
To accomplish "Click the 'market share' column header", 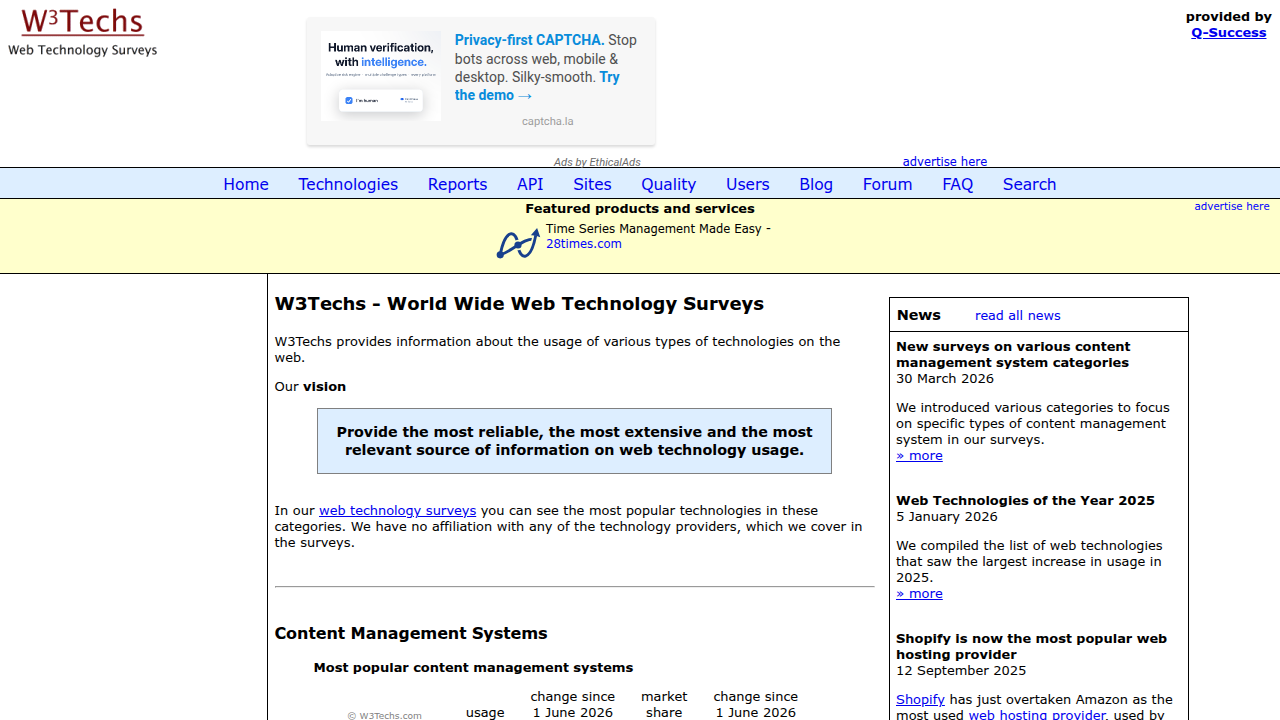I will tap(664, 704).
